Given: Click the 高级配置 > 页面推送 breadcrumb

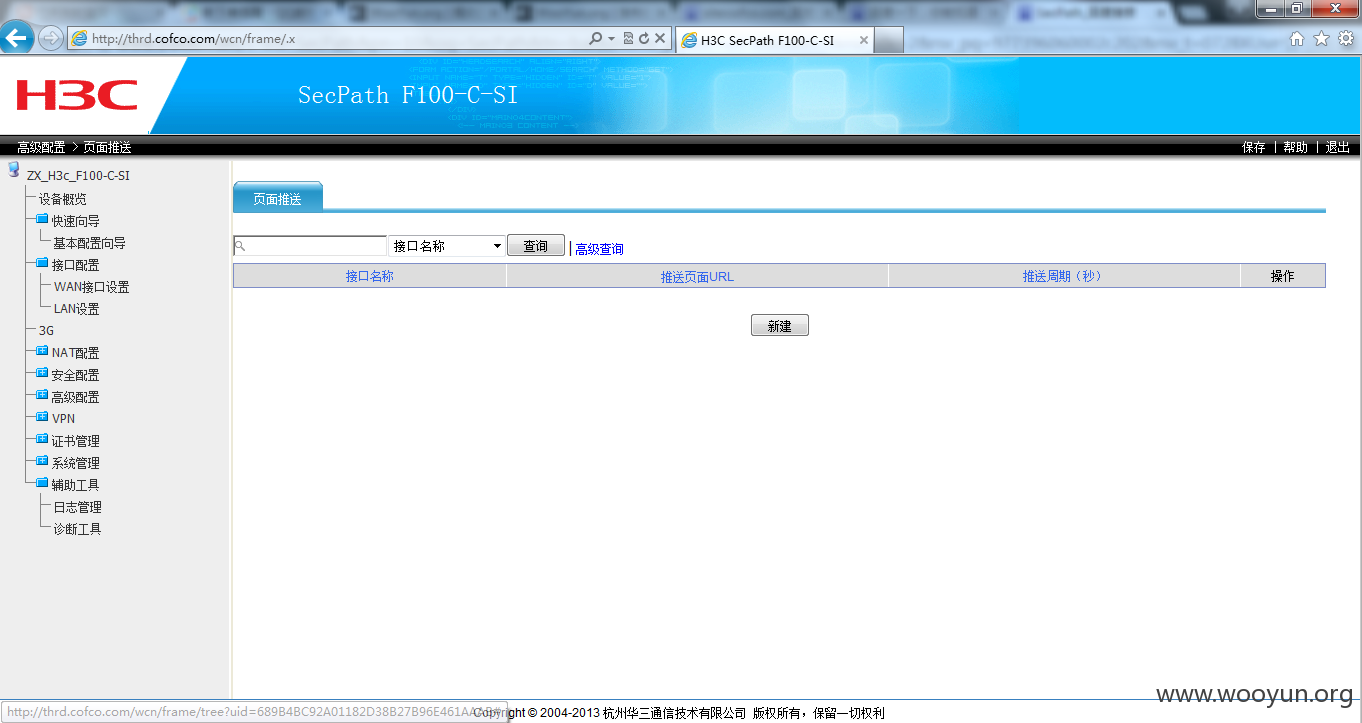Looking at the screenshot, I should [x=74, y=147].
